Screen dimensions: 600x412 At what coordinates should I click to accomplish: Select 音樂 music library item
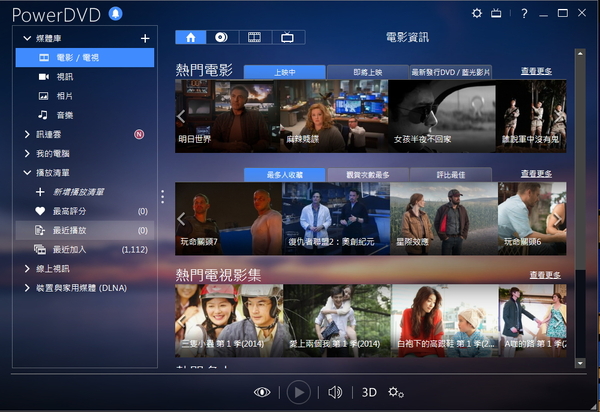(x=85, y=115)
